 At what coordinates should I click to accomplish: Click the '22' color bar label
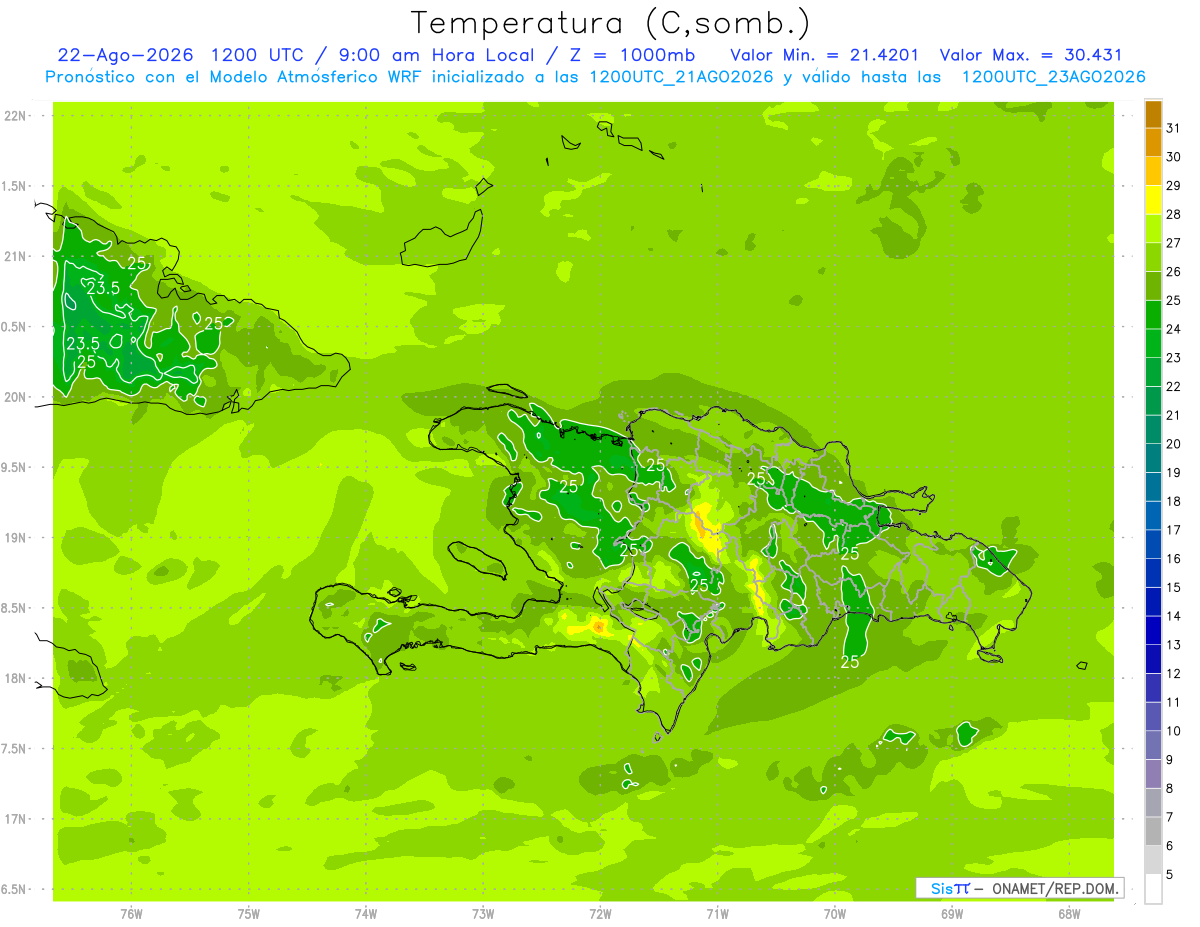pyautogui.click(x=1173, y=387)
